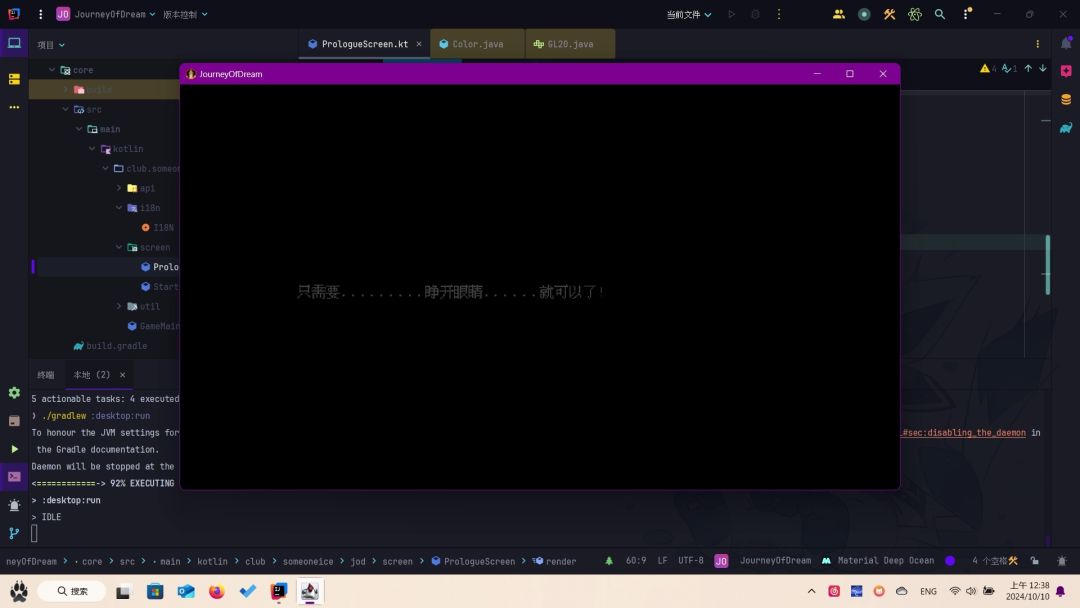Toggle the Project tool window button
This screenshot has height=608, width=1080.
(x=14, y=44)
